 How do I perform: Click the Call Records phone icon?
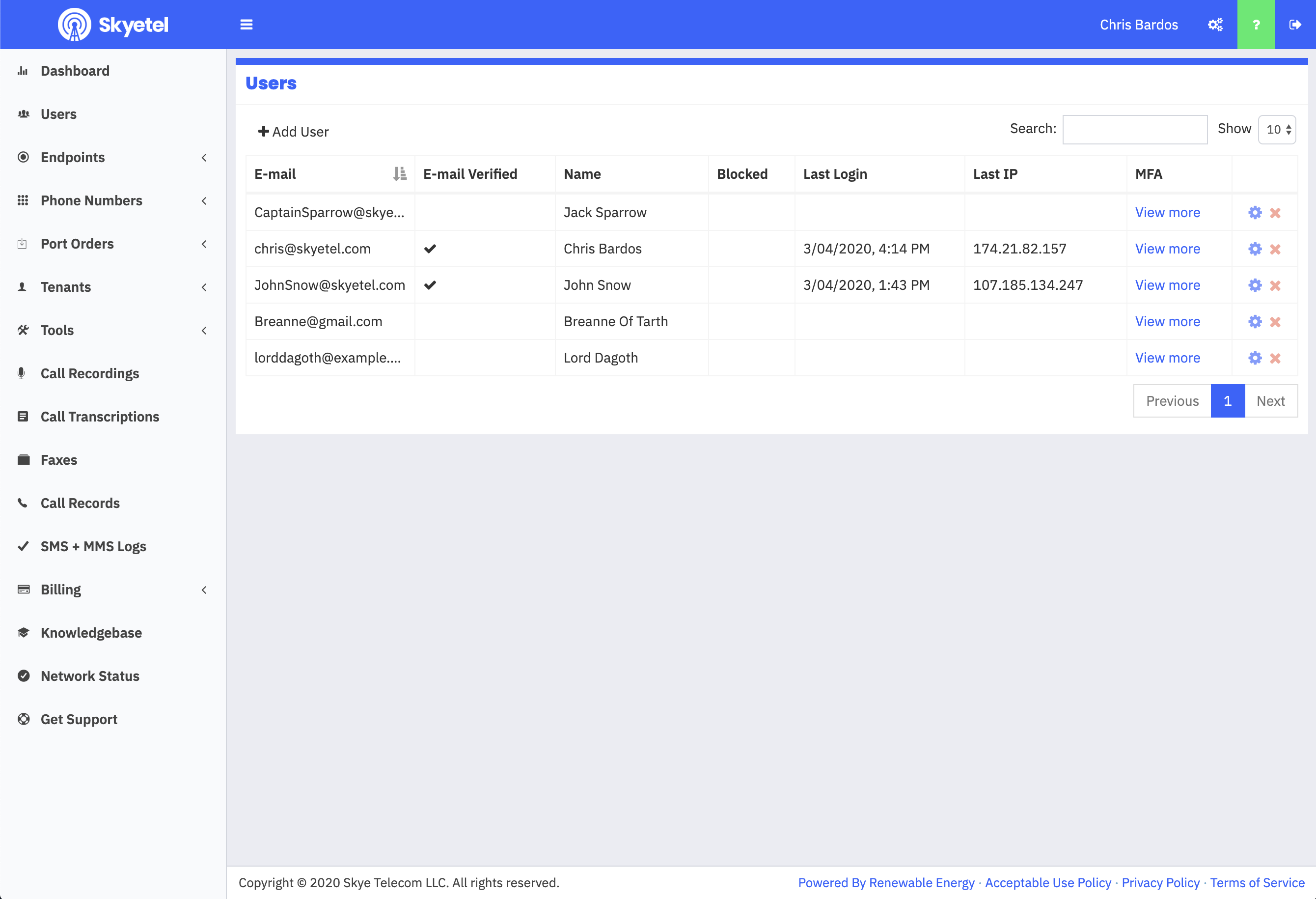click(x=23, y=503)
